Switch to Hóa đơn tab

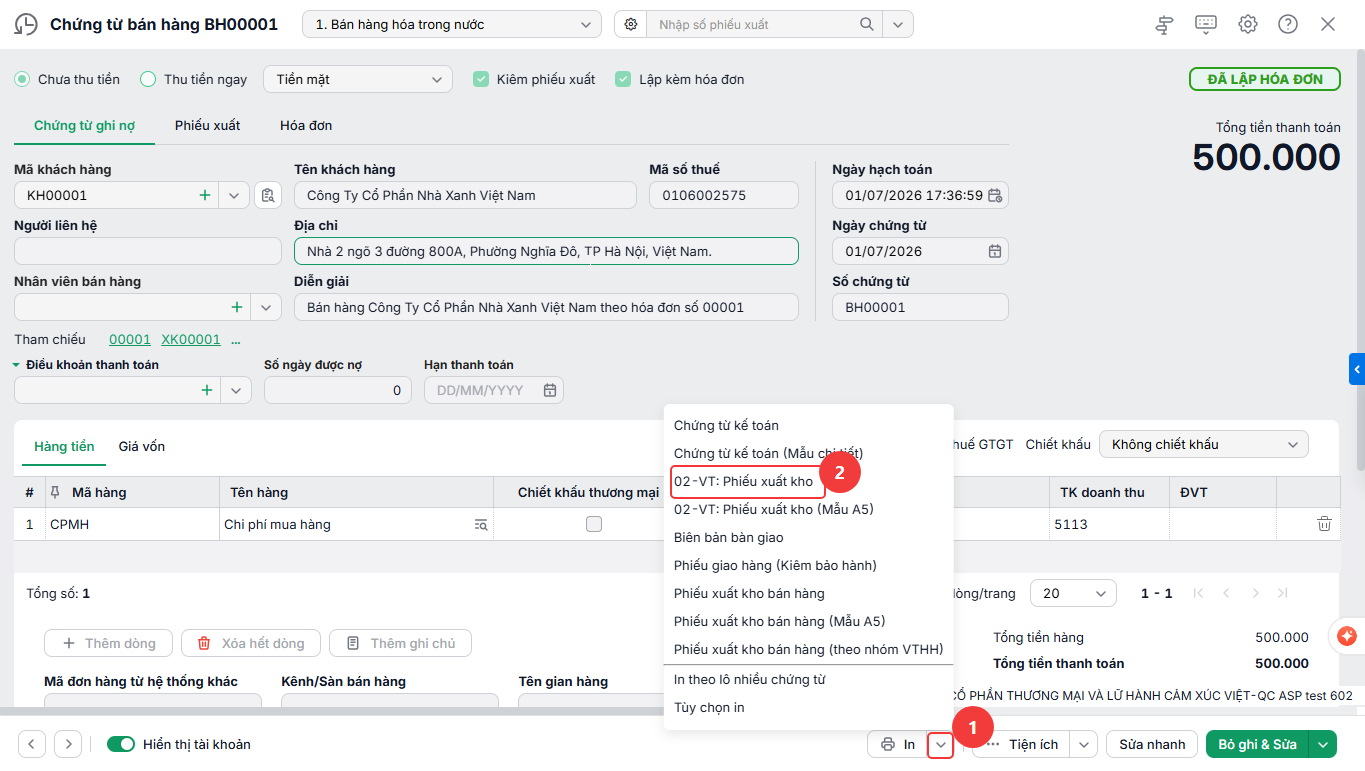(306, 125)
